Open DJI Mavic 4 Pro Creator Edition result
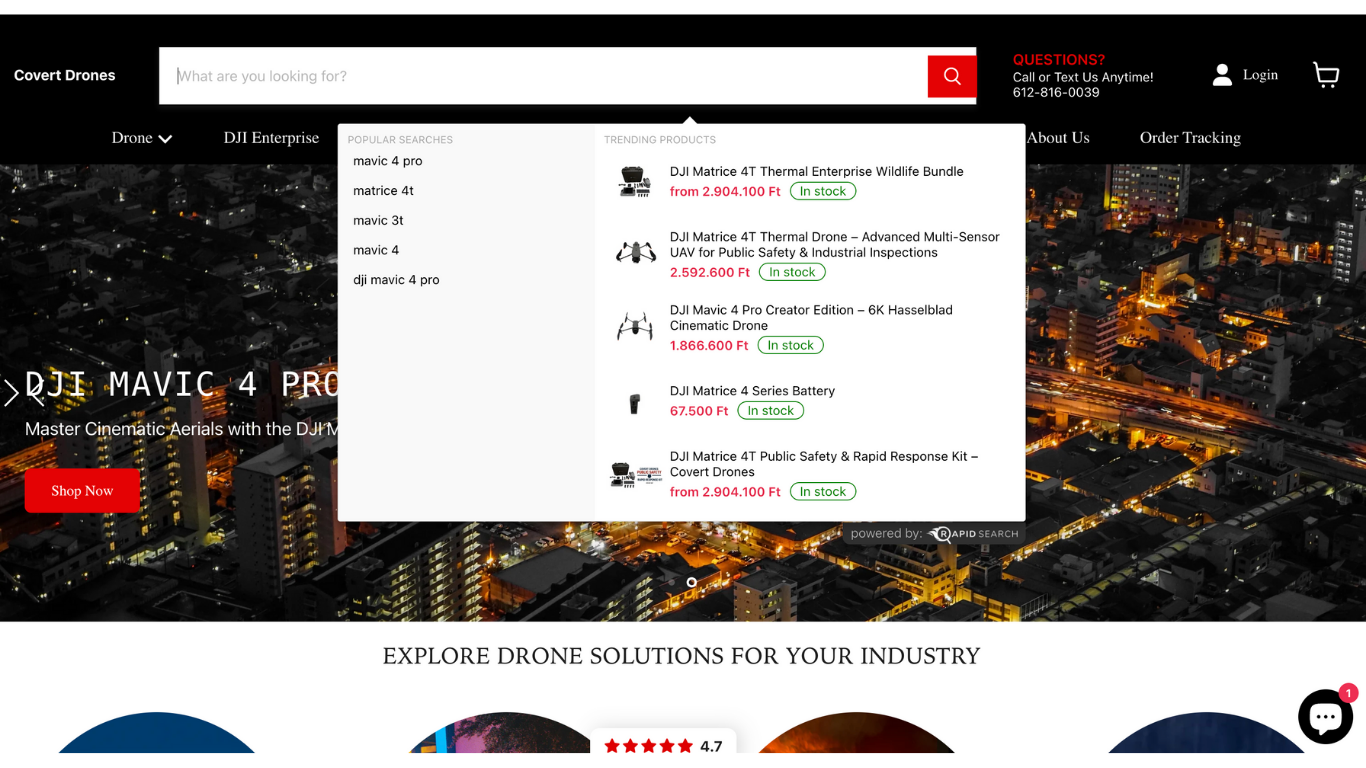The image size is (1366, 768). 811,318
